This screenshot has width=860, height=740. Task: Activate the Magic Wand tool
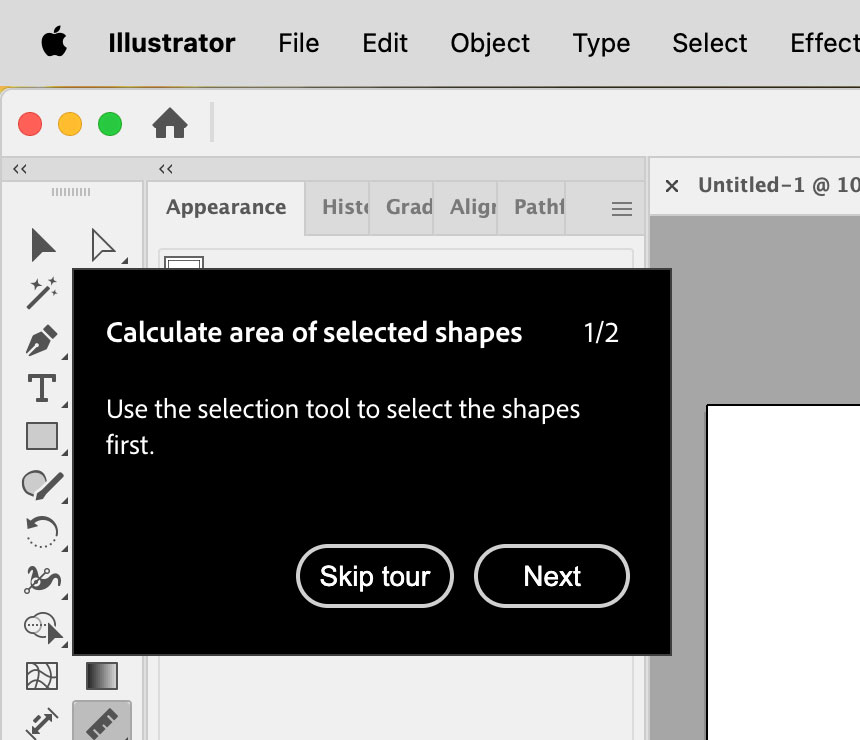point(40,292)
